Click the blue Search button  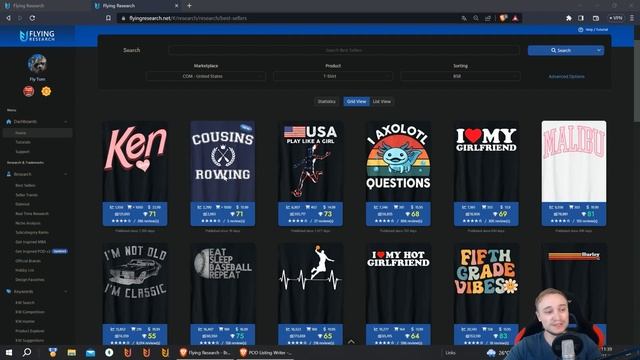click(560, 50)
